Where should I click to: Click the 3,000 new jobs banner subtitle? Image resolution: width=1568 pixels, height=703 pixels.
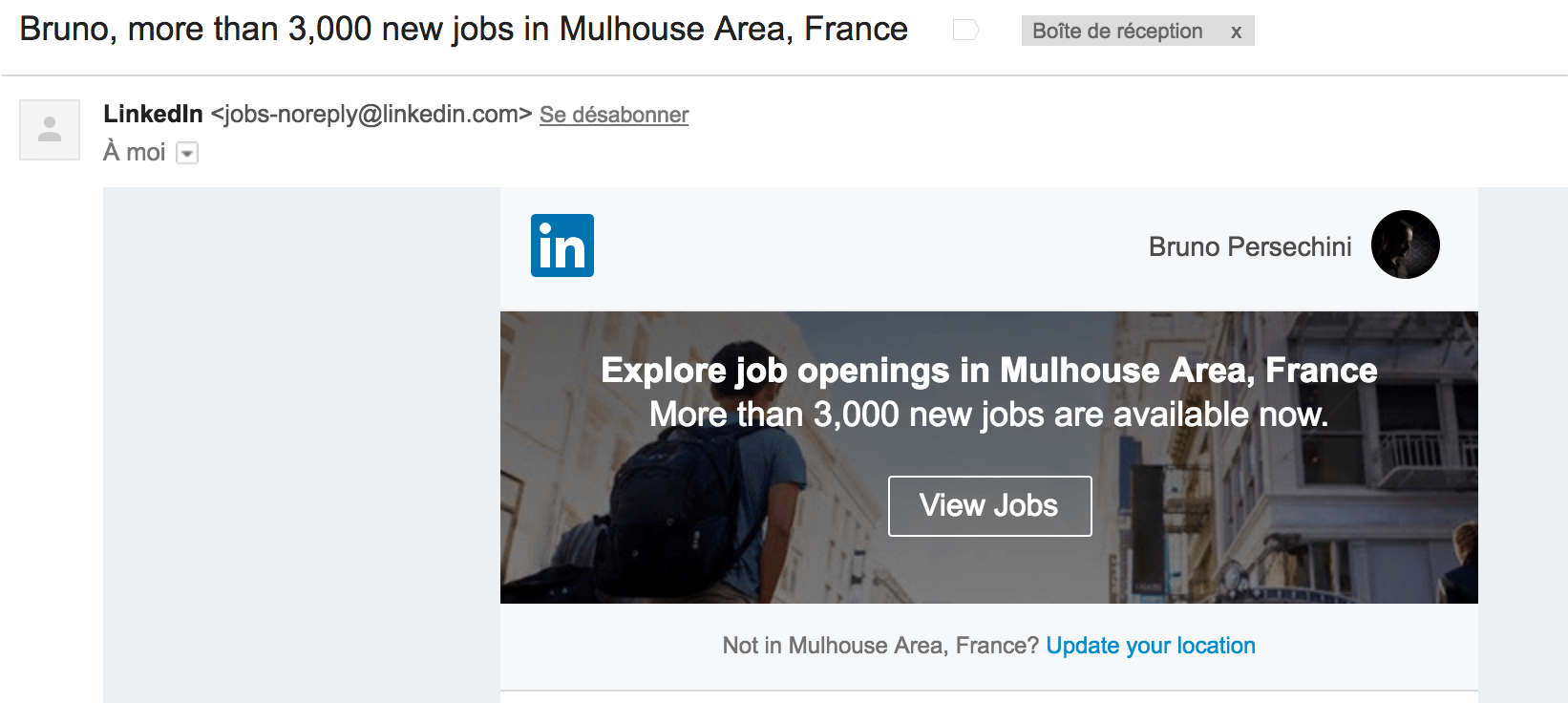(988, 415)
